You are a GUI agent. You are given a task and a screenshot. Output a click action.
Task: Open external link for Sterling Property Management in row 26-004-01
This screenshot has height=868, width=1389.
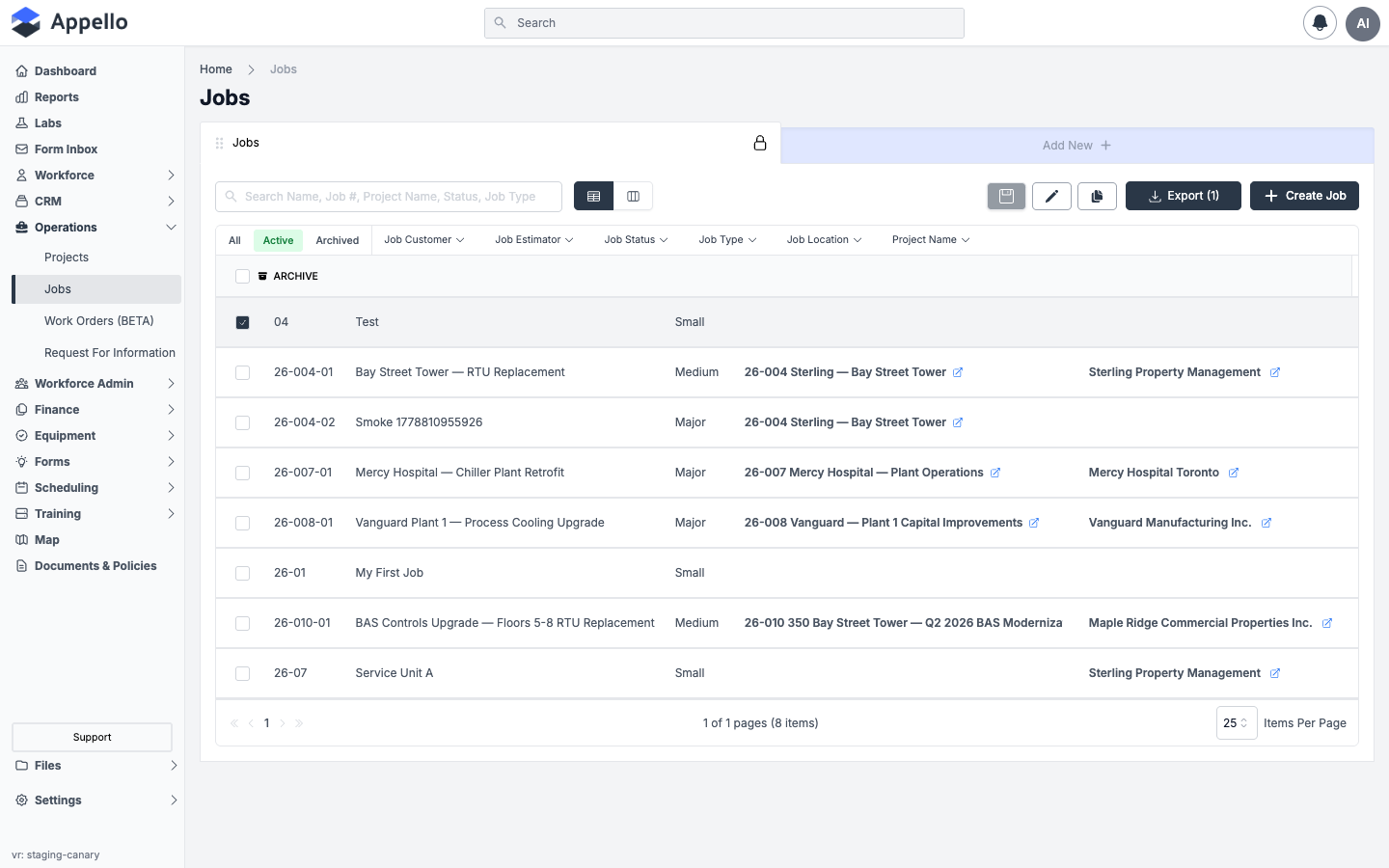1275,372
